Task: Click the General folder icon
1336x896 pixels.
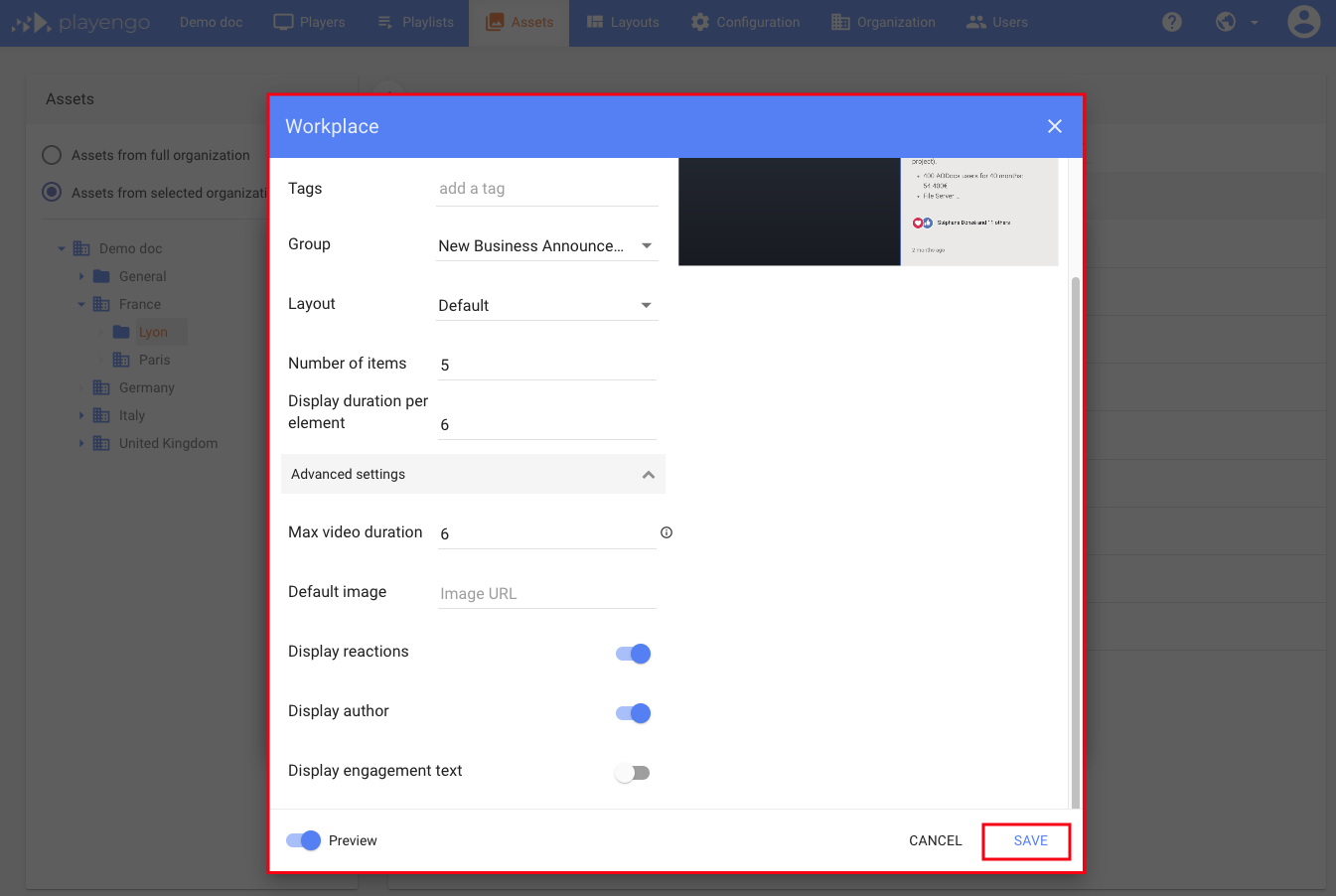Action: click(x=101, y=276)
